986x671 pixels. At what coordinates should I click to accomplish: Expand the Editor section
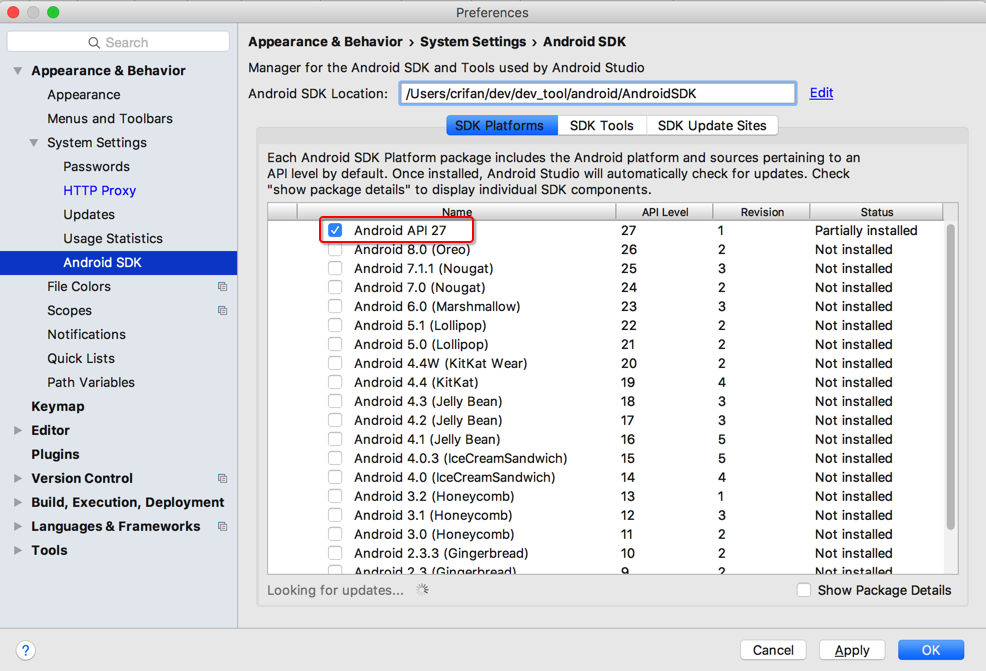click(18, 431)
